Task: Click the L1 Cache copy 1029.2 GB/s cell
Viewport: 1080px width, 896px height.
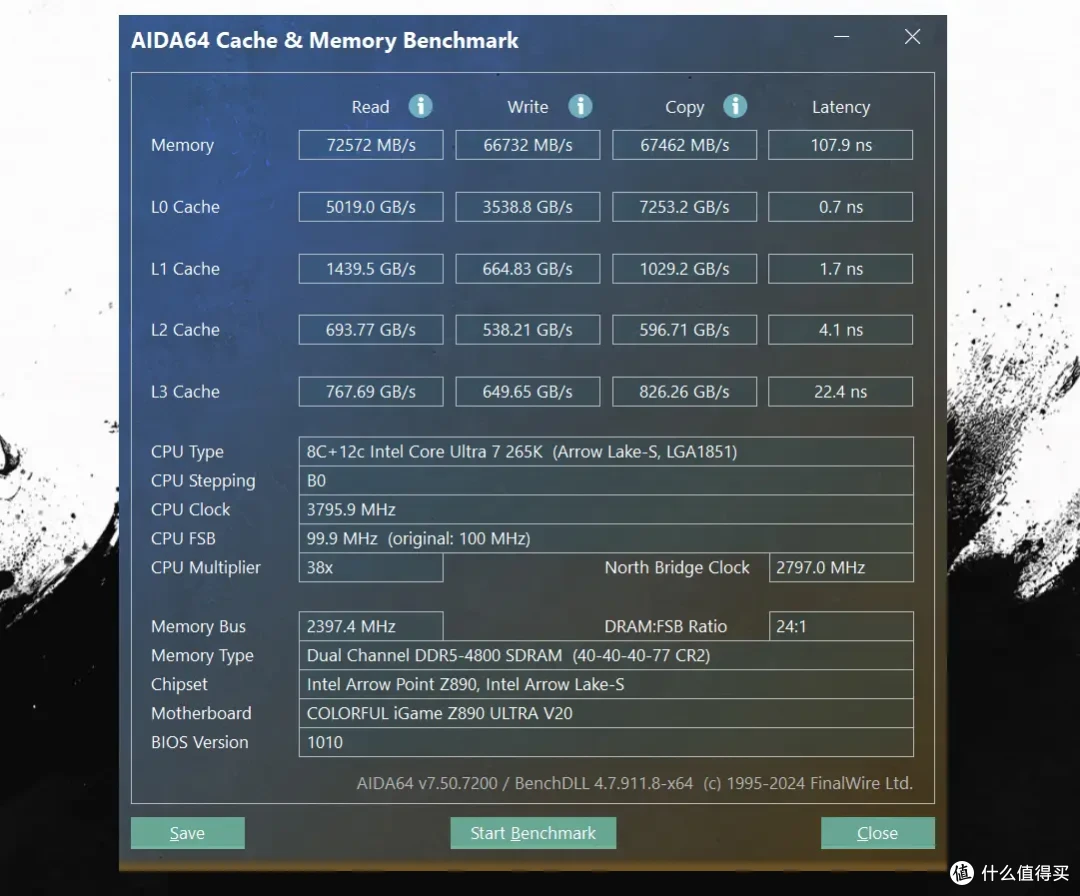Action: 685,269
